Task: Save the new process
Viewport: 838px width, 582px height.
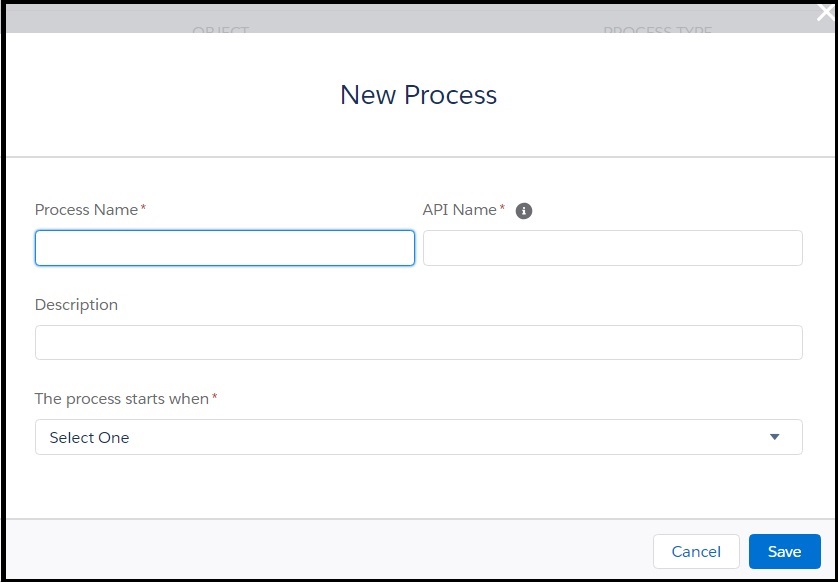Action: pos(785,552)
